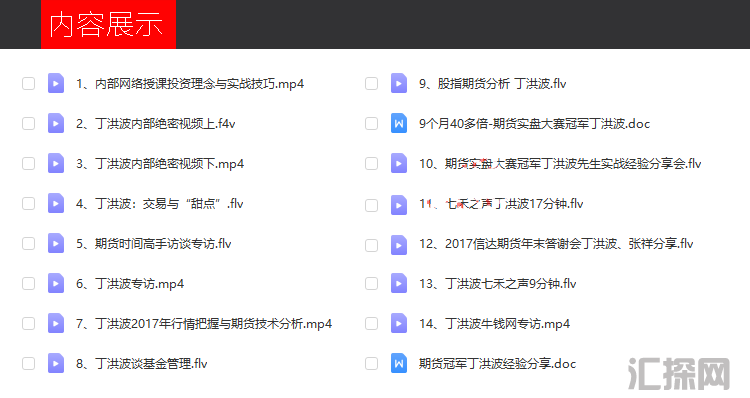Click video icon for 丁洪波内部绝密视频下.mp4
The image size is (750, 398).
pyautogui.click(x=56, y=164)
